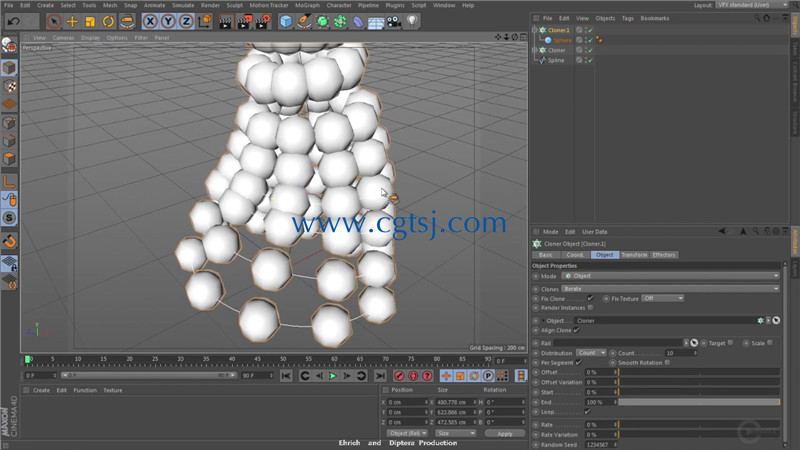Image resolution: width=800 pixels, height=450 pixels.
Task: Toggle Z axis lock
Action: [186, 21]
